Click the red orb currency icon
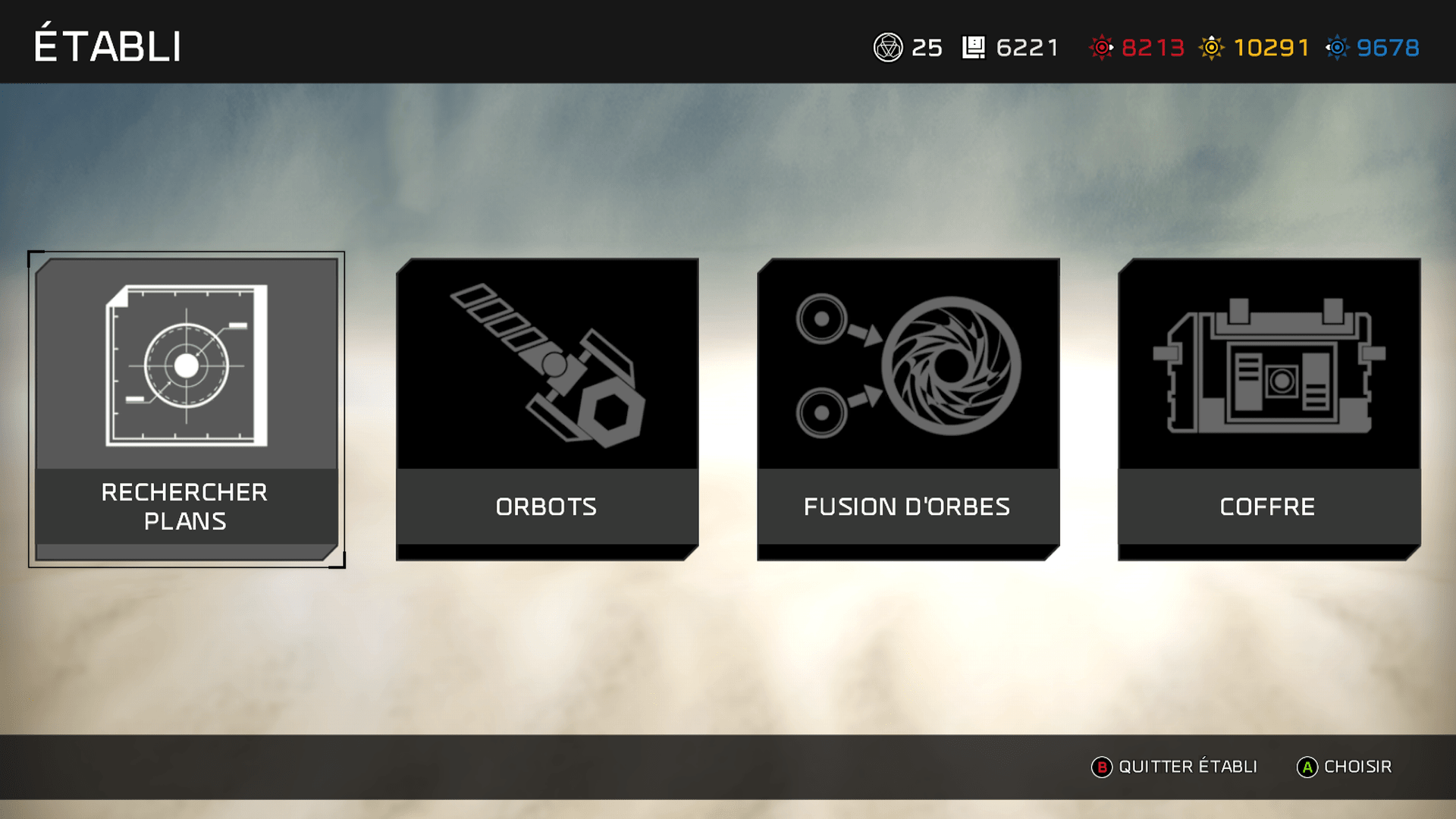Viewport: 1456px width, 819px height. pyautogui.click(x=1102, y=48)
